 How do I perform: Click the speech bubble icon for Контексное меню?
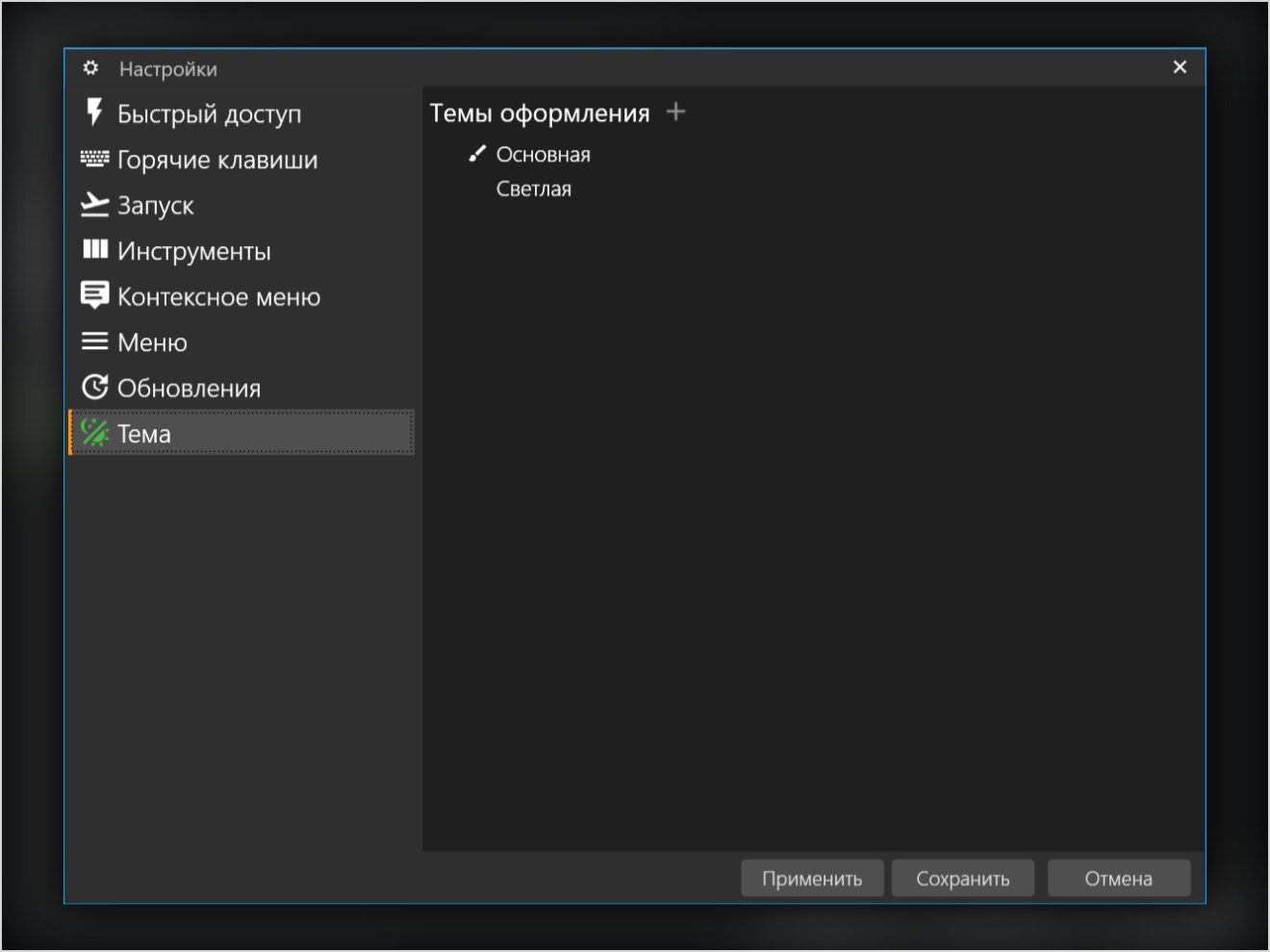pos(94,295)
